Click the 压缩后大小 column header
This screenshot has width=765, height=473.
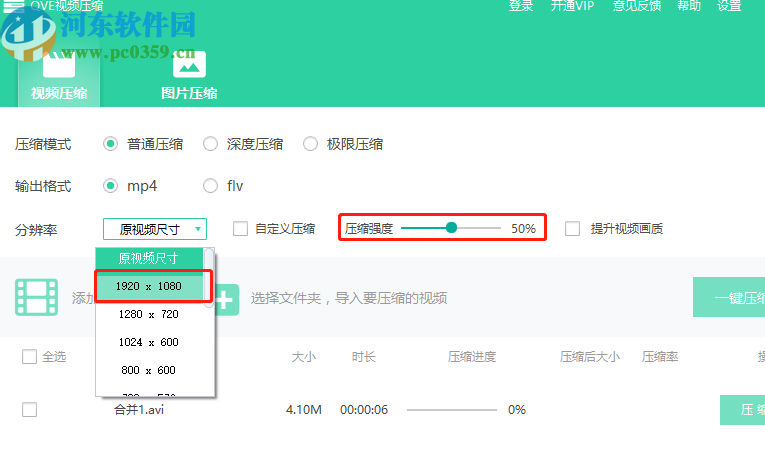(590, 357)
